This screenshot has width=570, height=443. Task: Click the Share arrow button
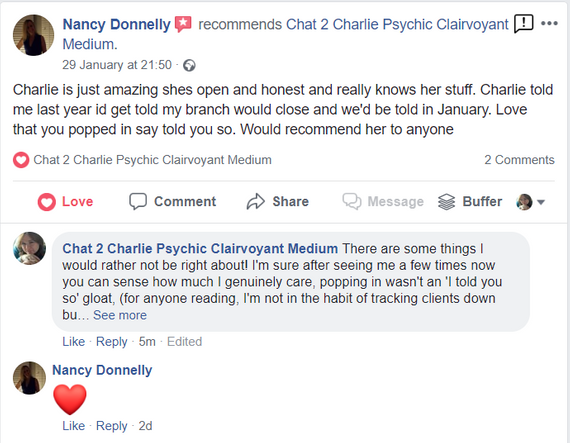277,201
